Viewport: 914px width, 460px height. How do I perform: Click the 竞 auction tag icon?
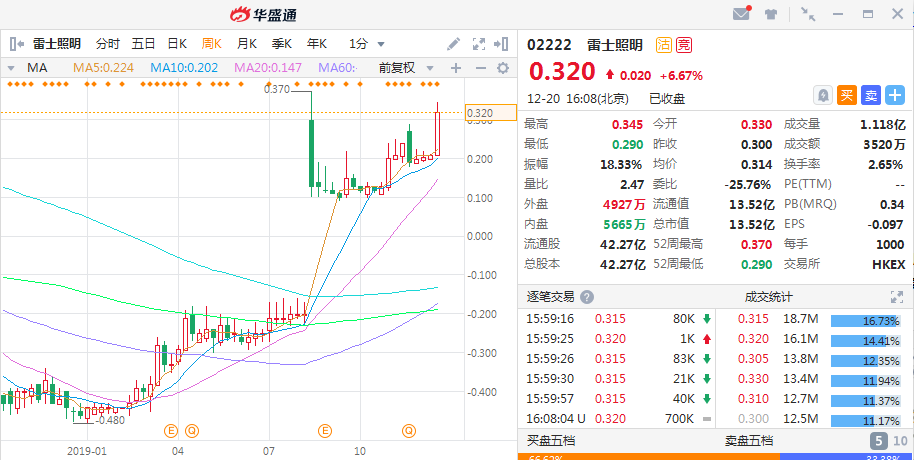(x=684, y=45)
